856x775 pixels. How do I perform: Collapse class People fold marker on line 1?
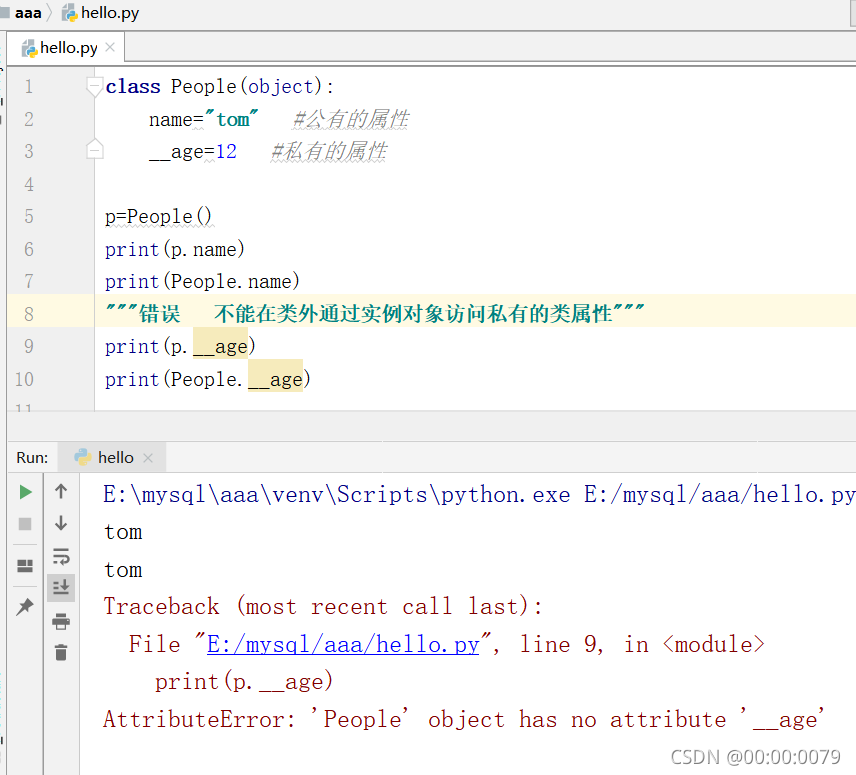[x=95, y=86]
